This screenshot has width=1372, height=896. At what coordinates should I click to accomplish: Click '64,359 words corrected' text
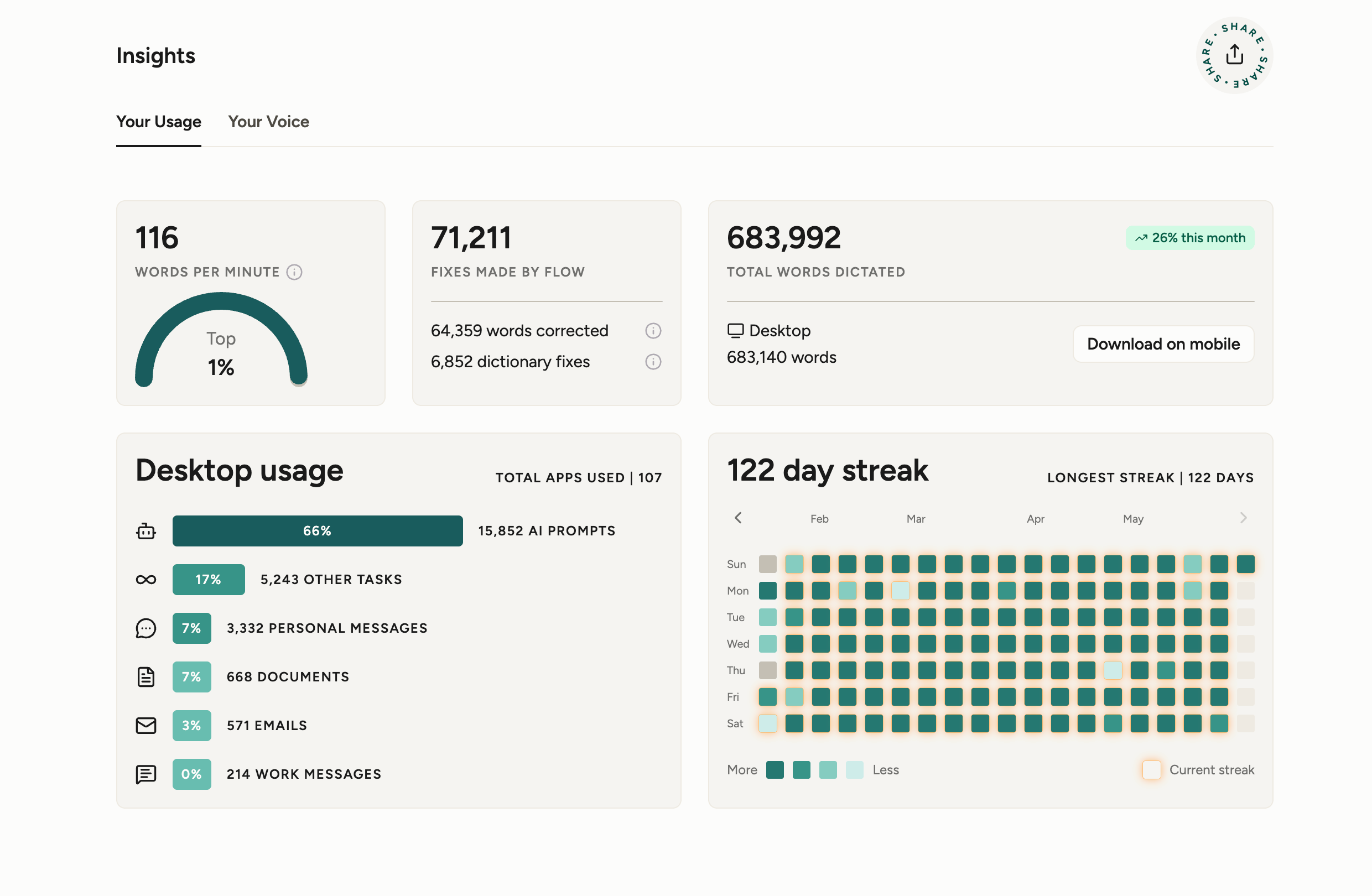(x=519, y=331)
